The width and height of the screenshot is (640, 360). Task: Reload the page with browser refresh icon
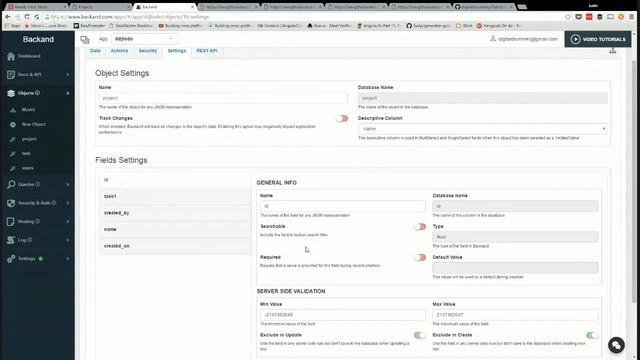[27, 17]
